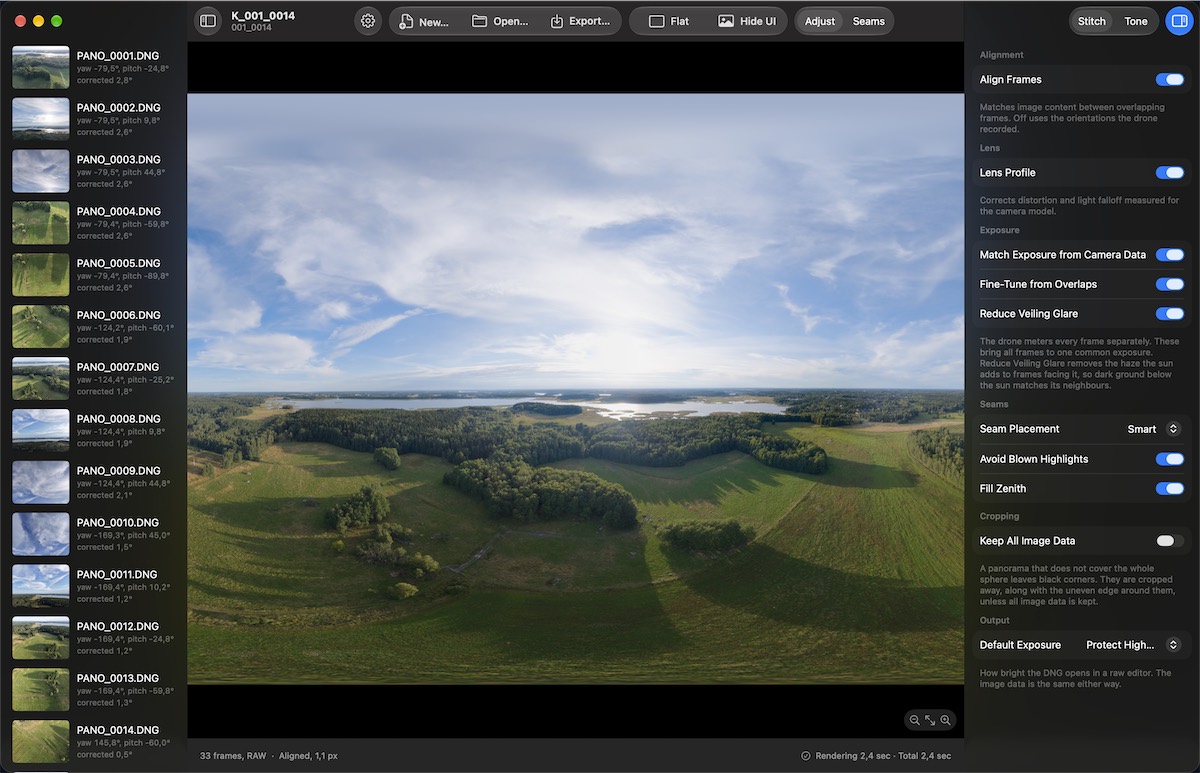
Task: Select the PANO_0007.DNG thumbnail
Action: click(x=41, y=378)
